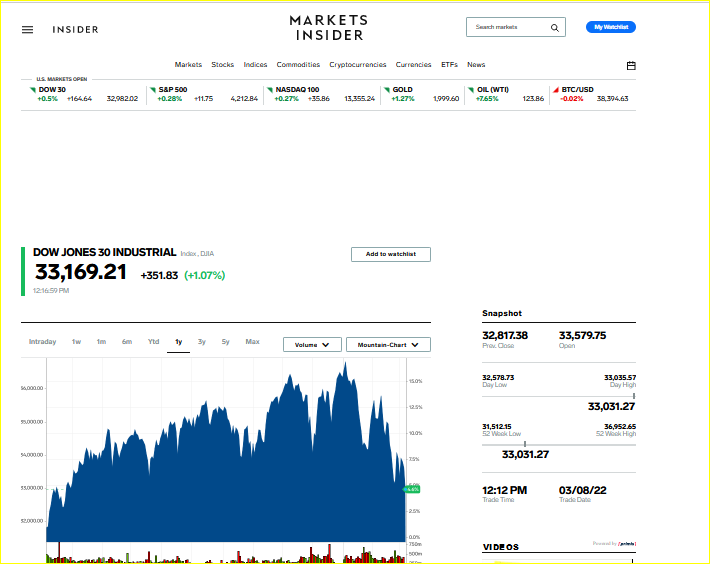This screenshot has width=710, height=564.
Task: Click the VIDEOS section heading
Action: coord(500,547)
